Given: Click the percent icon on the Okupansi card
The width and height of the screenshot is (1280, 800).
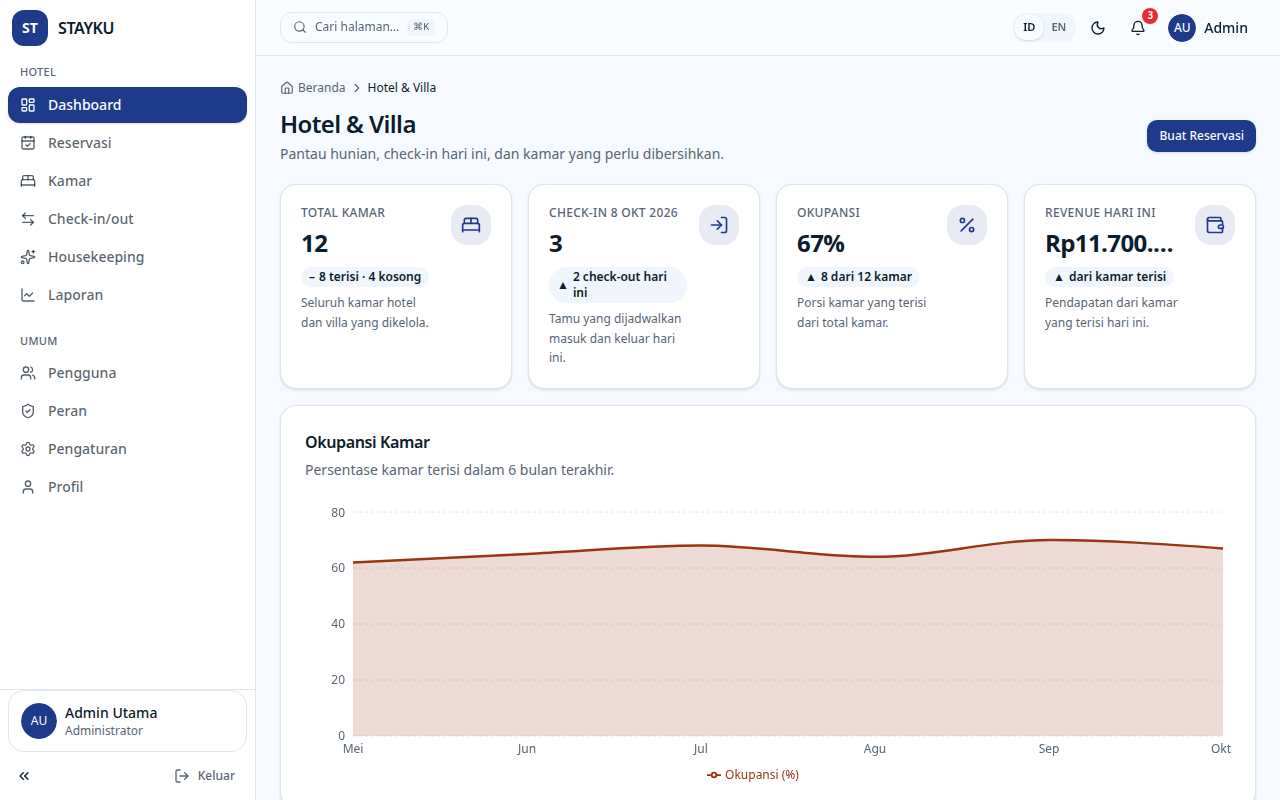Looking at the screenshot, I should (x=967, y=225).
